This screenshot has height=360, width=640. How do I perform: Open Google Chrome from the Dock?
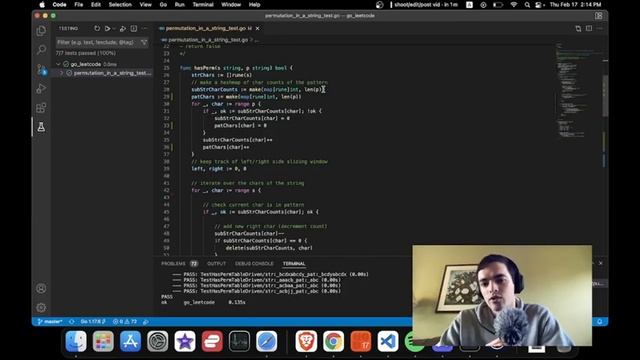coord(333,341)
